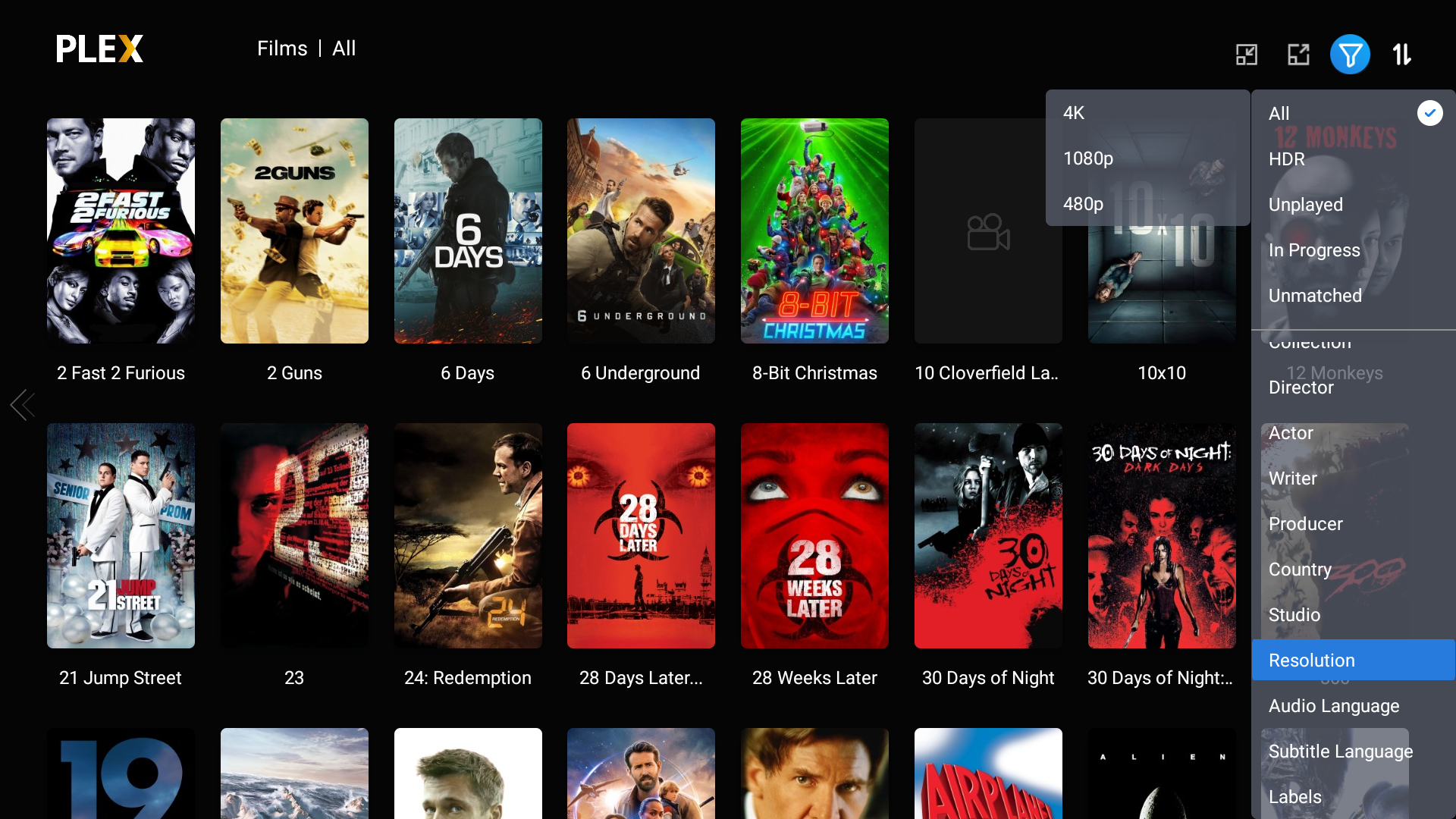Click the '2 Guns' title text

tap(294, 373)
